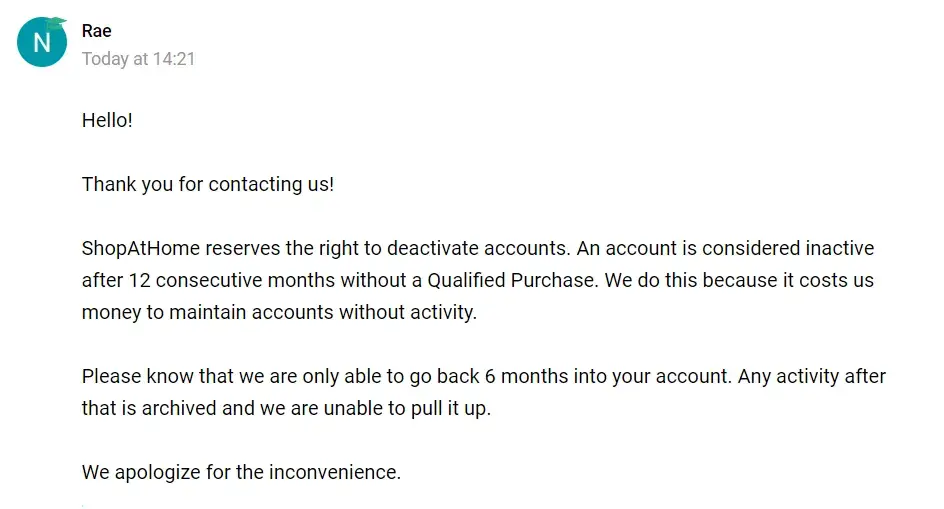The height and width of the screenshot is (509, 944).
Task: Click the small green badge on the avatar
Action: coord(58,22)
